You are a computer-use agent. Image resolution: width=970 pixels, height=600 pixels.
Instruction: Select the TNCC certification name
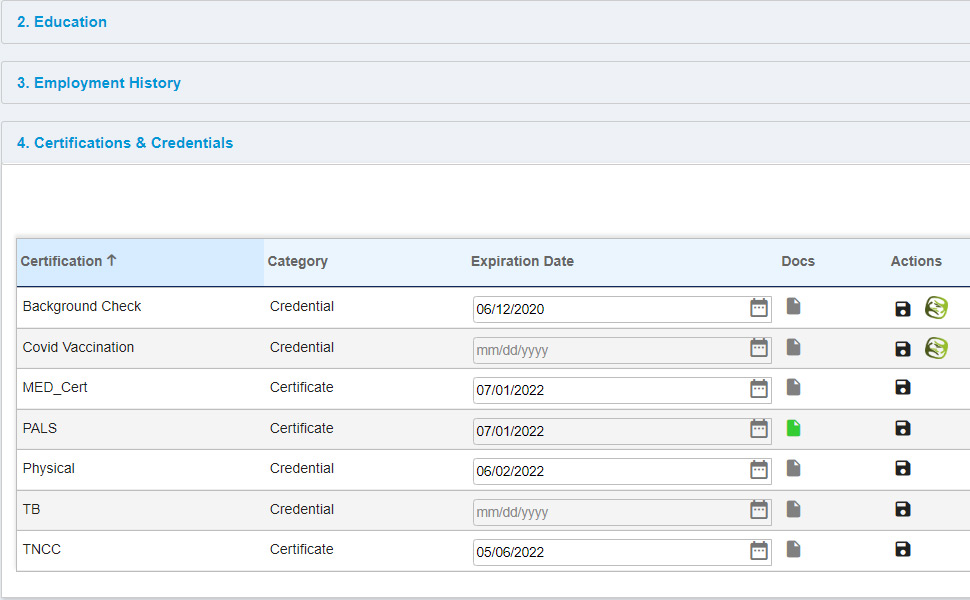(x=41, y=549)
